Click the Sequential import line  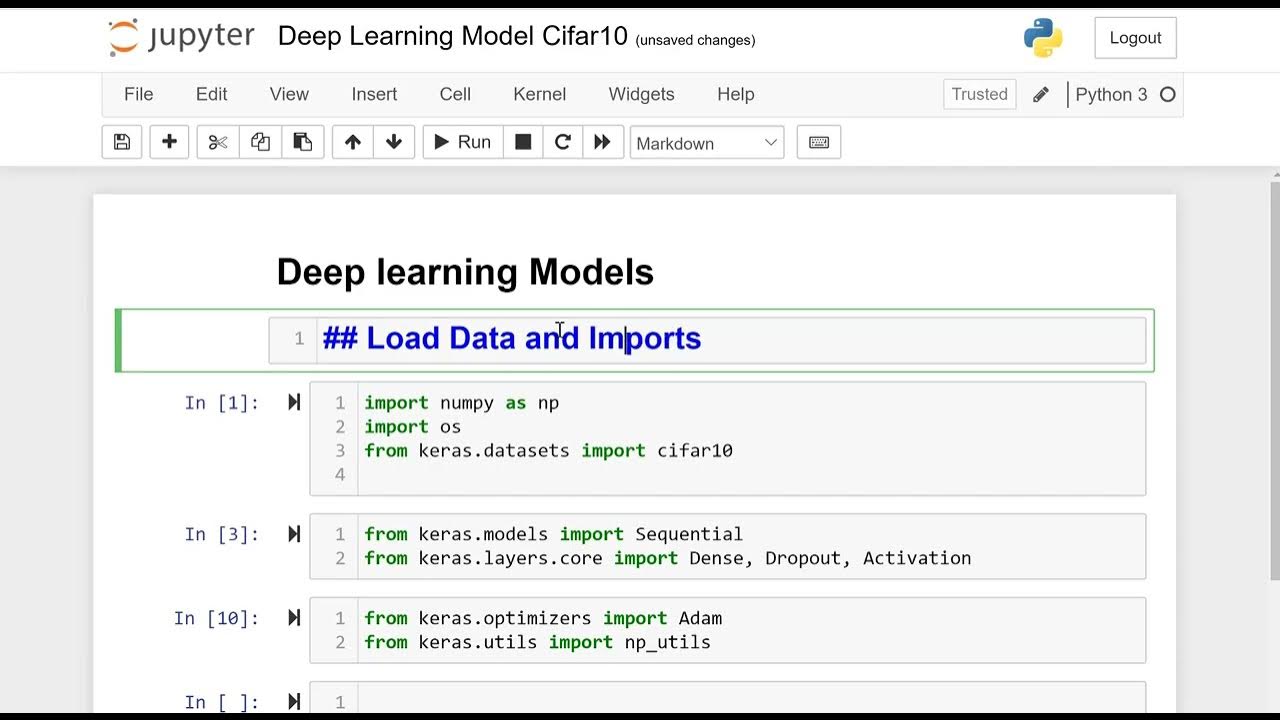click(553, 534)
